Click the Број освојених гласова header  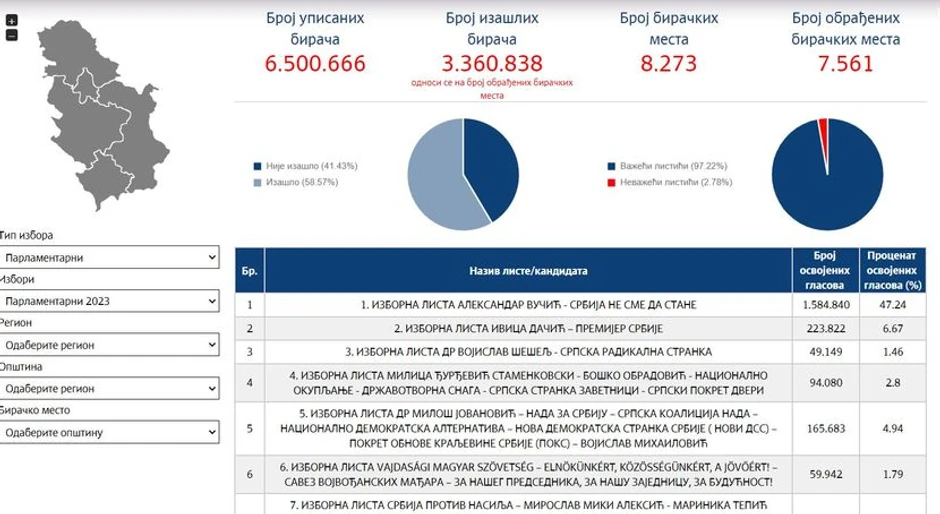[825, 270]
